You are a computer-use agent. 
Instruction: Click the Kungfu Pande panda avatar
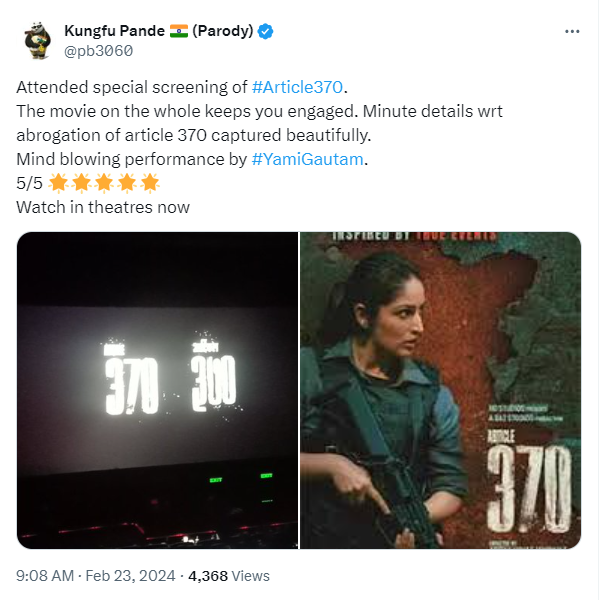pyautogui.click(x=37, y=40)
